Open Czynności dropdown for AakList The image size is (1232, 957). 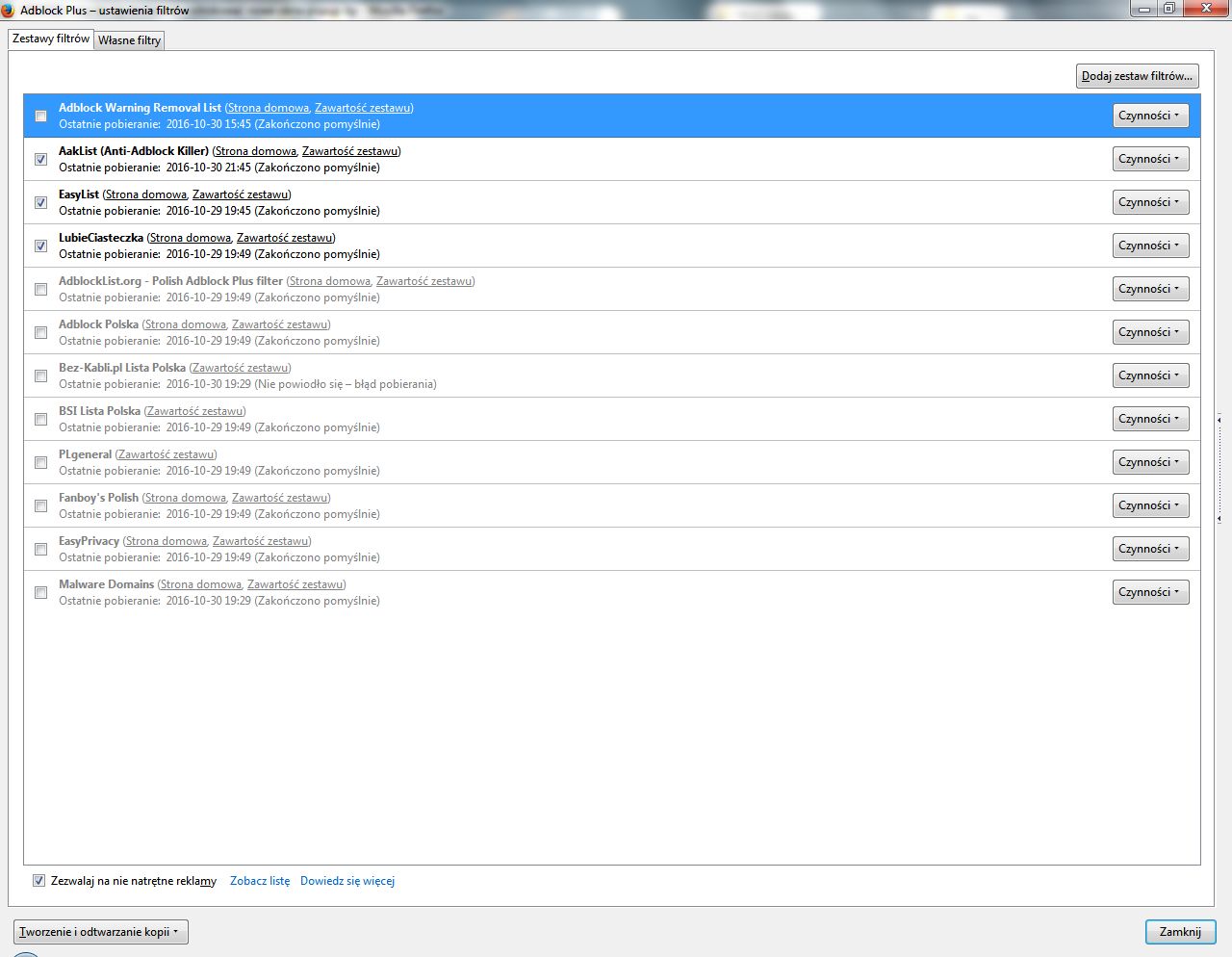1150,159
